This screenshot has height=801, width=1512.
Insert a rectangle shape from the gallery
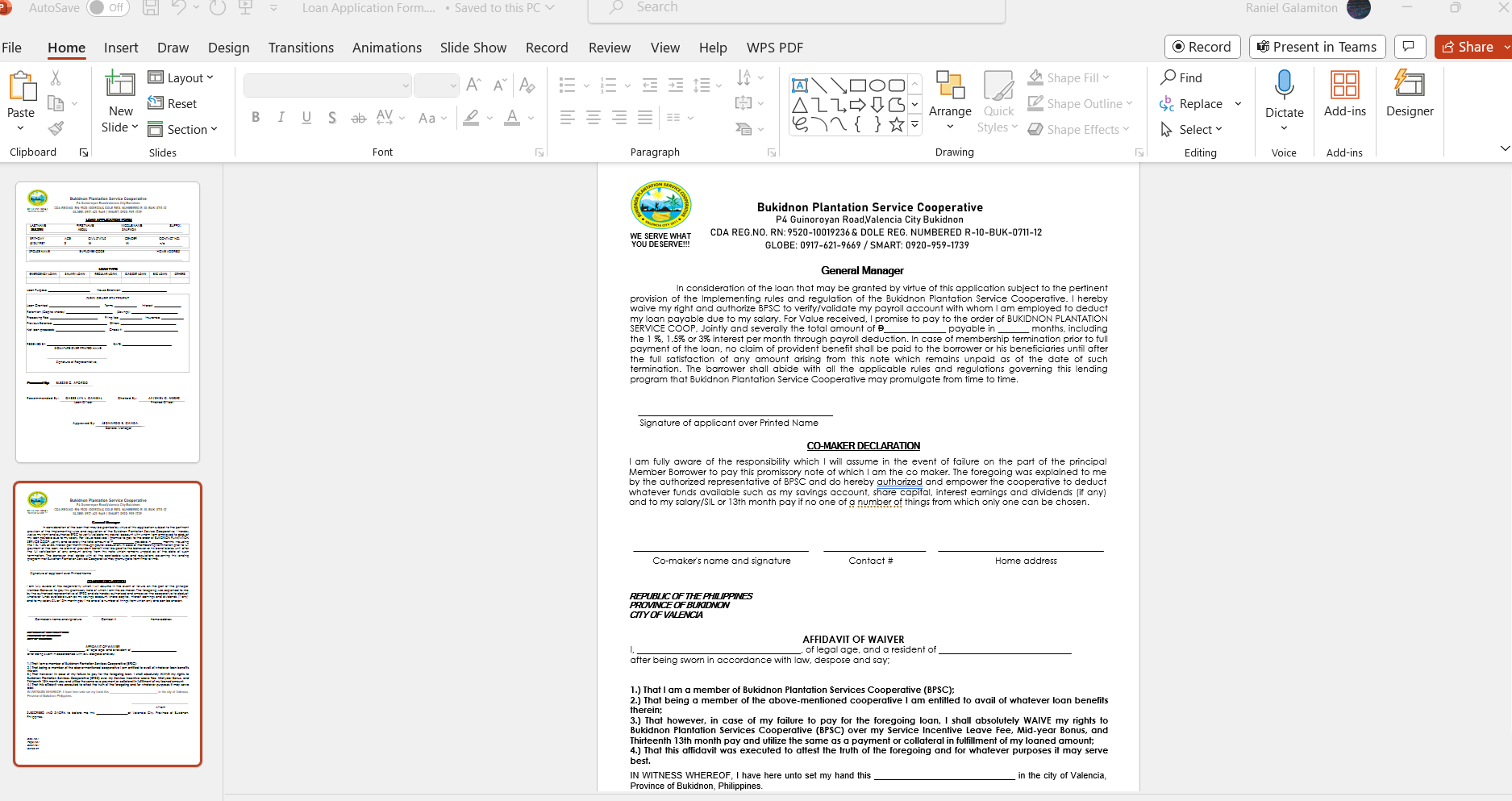[x=858, y=84]
